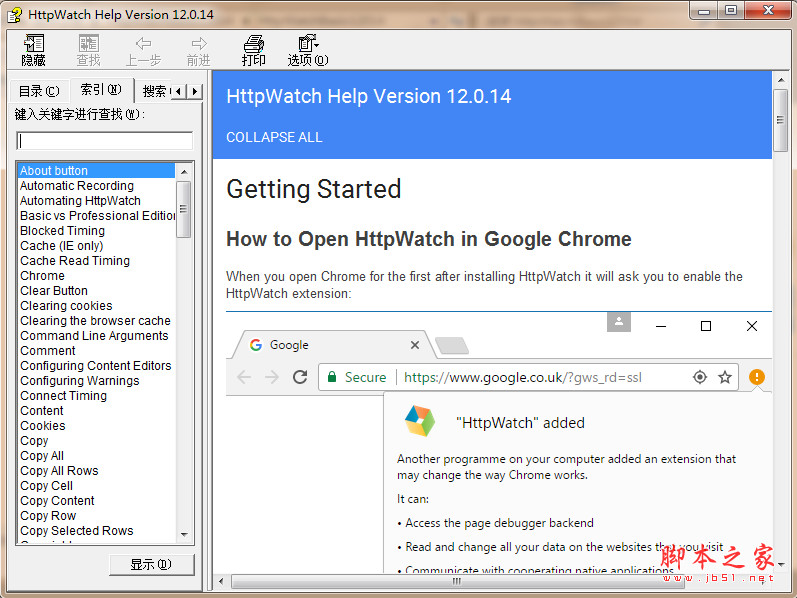797x598 pixels.
Task: Click the index list scroll up arrow
Action: tap(184, 171)
